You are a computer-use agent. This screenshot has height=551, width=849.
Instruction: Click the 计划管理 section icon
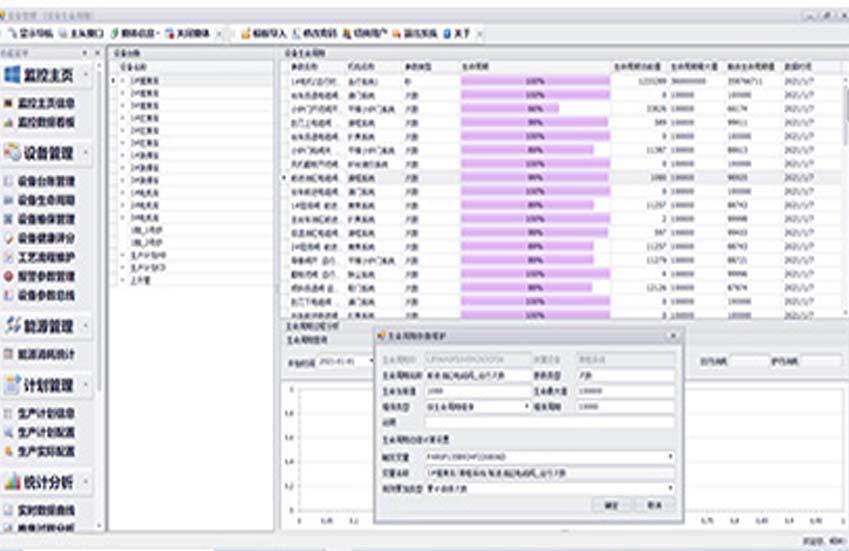pyautogui.click(x=13, y=385)
